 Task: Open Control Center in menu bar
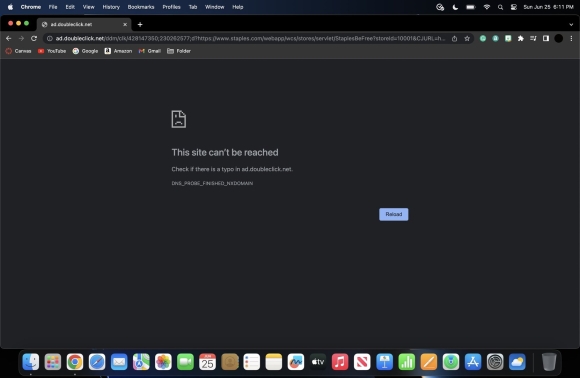tap(513, 7)
